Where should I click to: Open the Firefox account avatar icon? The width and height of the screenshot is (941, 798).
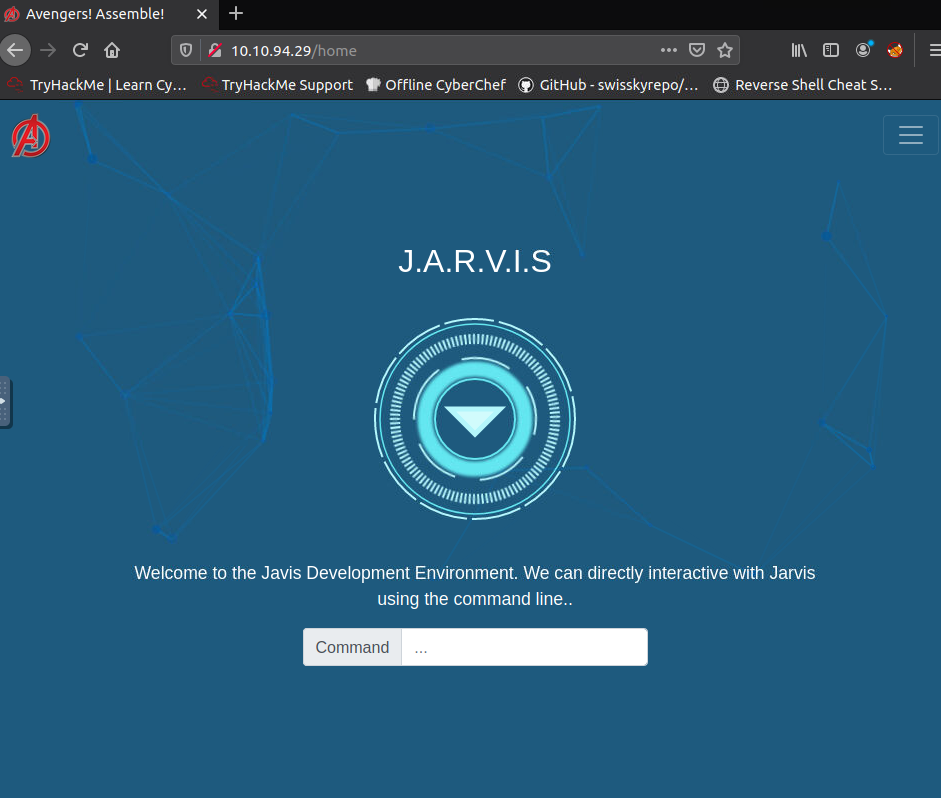point(863,50)
